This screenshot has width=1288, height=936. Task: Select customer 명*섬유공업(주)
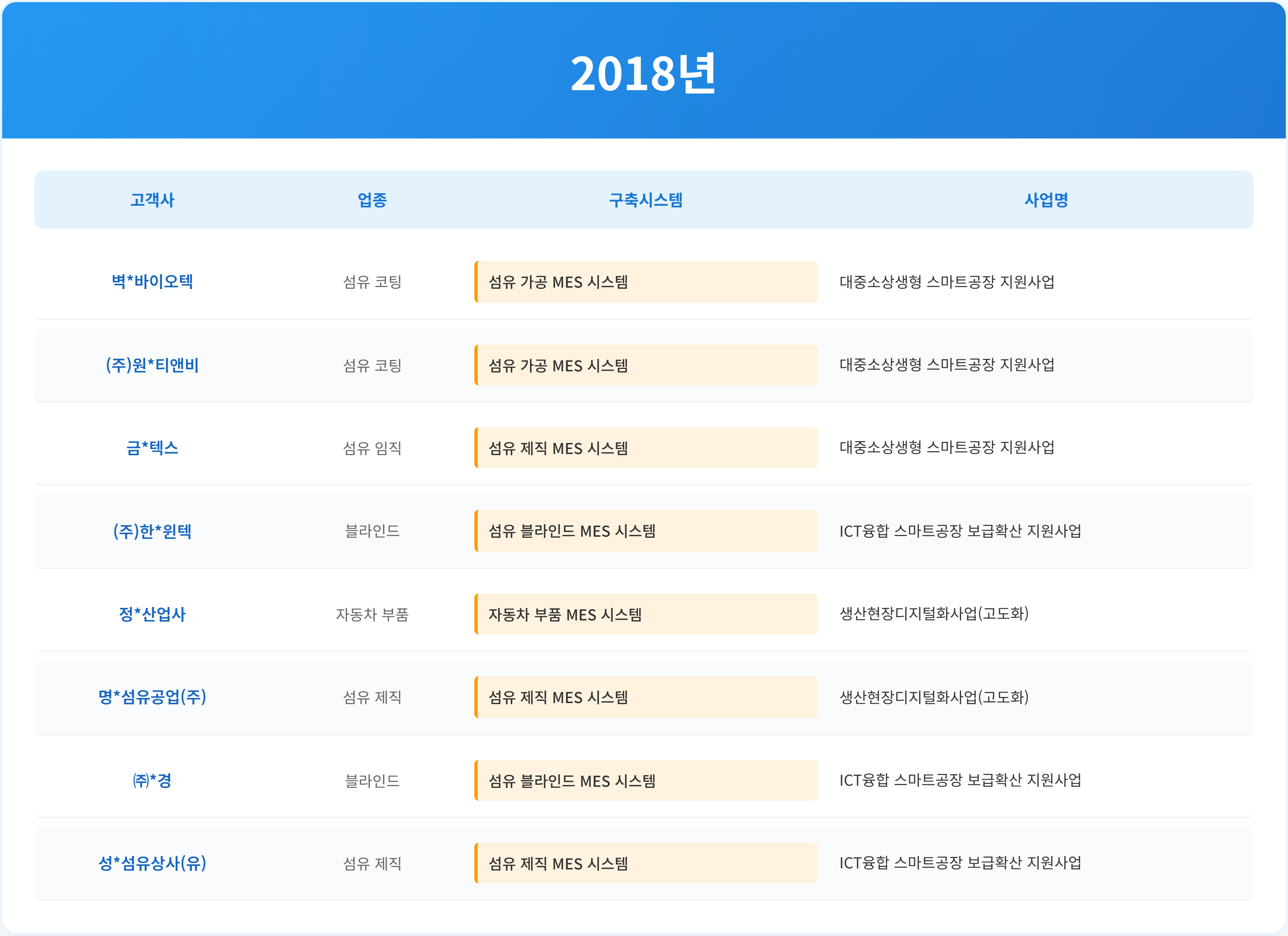[x=152, y=697]
